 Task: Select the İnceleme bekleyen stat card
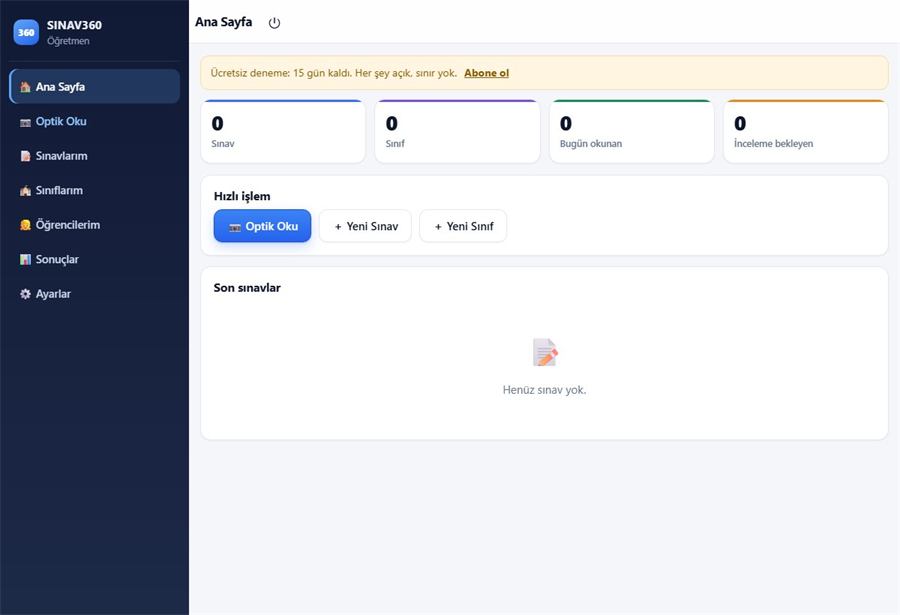(x=806, y=131)
